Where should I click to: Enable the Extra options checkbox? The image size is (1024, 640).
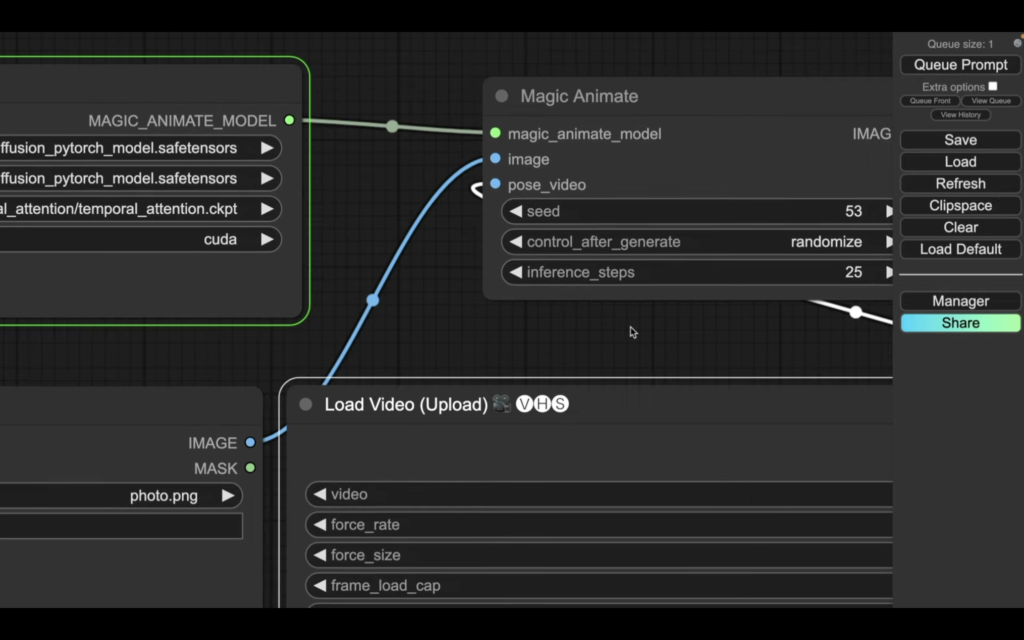992,87
